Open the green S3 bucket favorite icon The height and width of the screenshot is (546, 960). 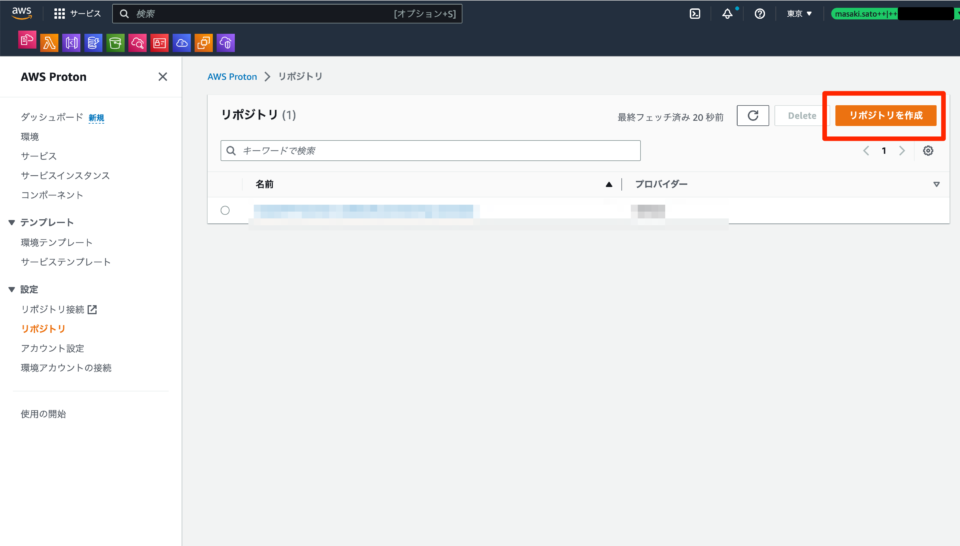(x=115, y=42)
